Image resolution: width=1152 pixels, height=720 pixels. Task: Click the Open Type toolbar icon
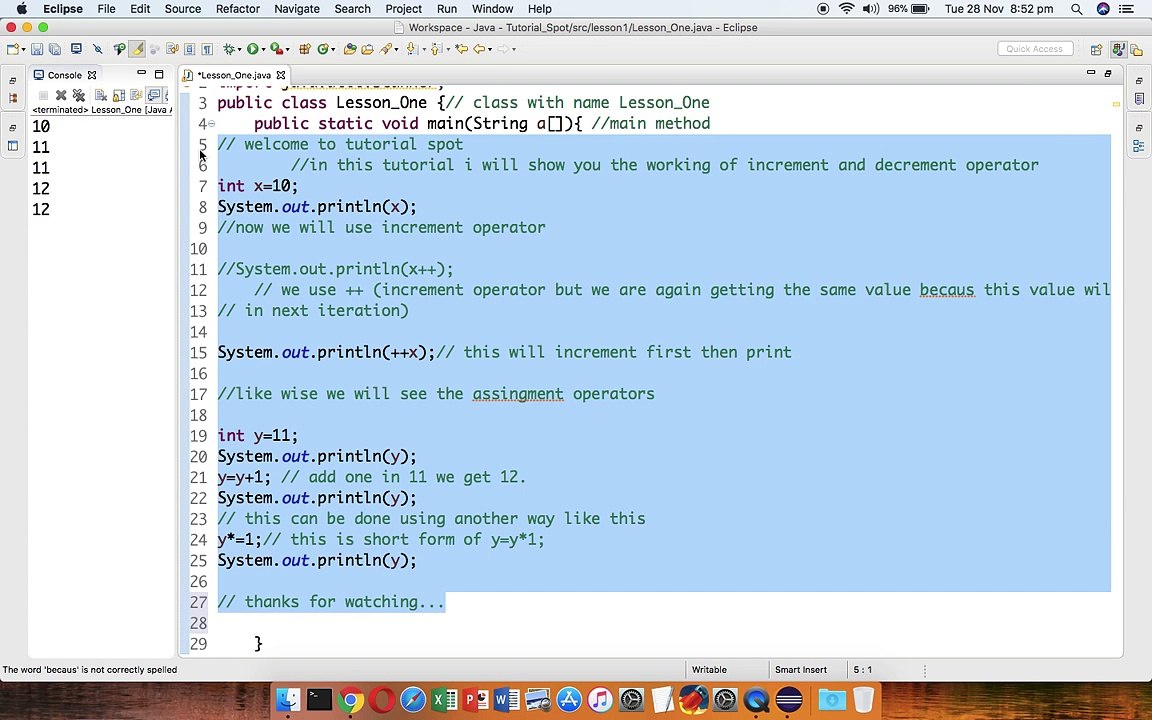350,49
